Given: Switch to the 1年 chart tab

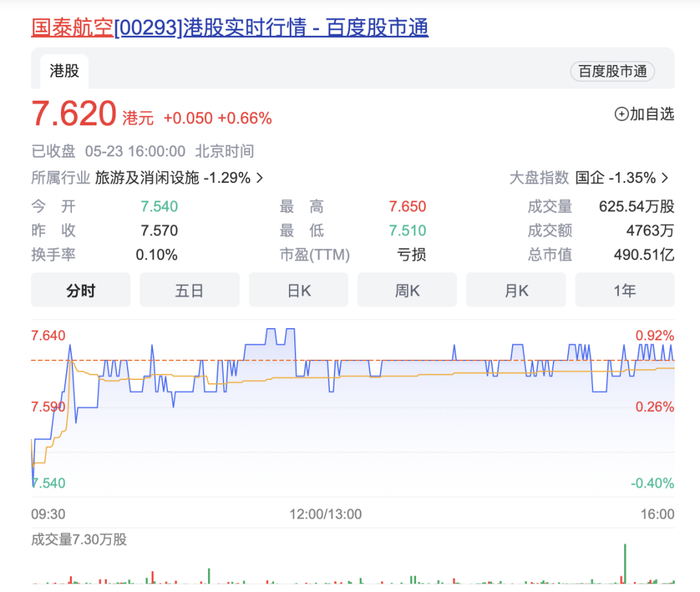Looking at the screenshot, I should coord(625,290).
